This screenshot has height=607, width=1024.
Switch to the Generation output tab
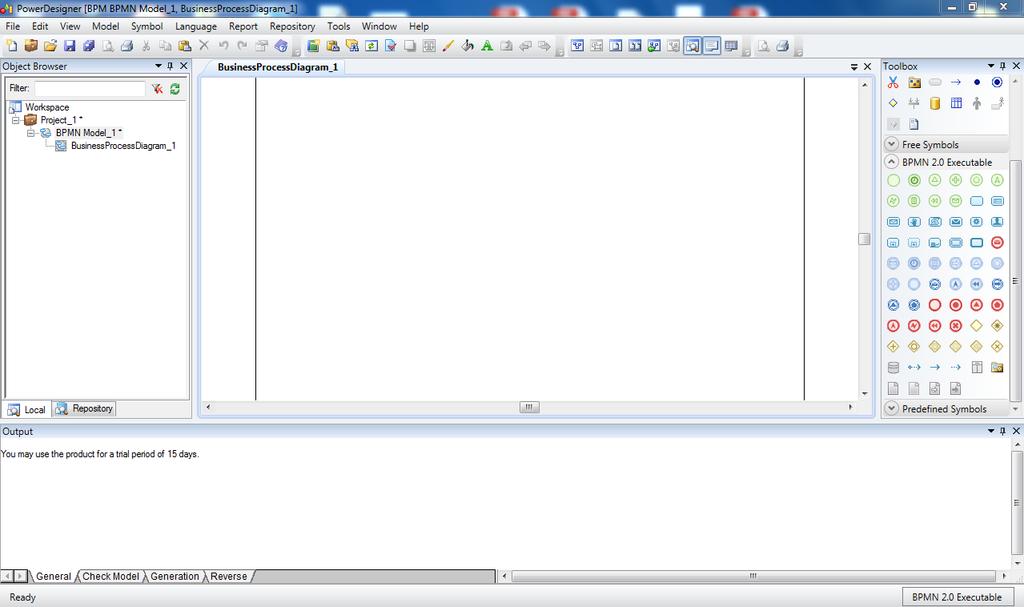click(x=174, y=576)
